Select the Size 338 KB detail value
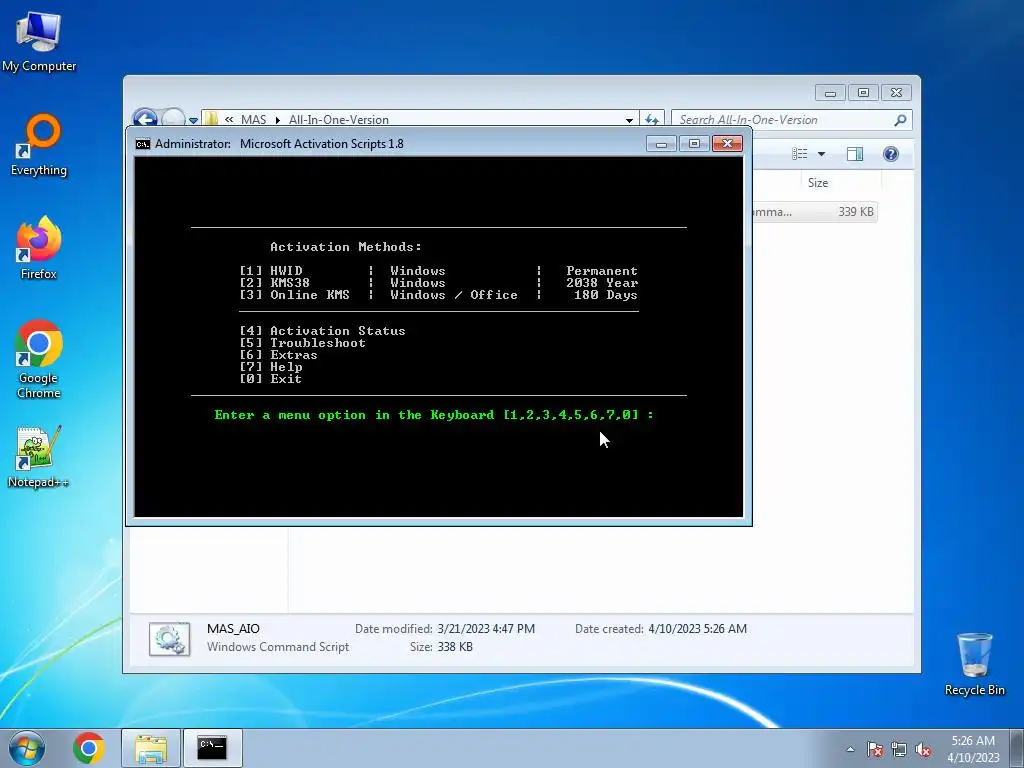Image resolution: width=1024 pixels, height=768 pixels. point(455,647)
